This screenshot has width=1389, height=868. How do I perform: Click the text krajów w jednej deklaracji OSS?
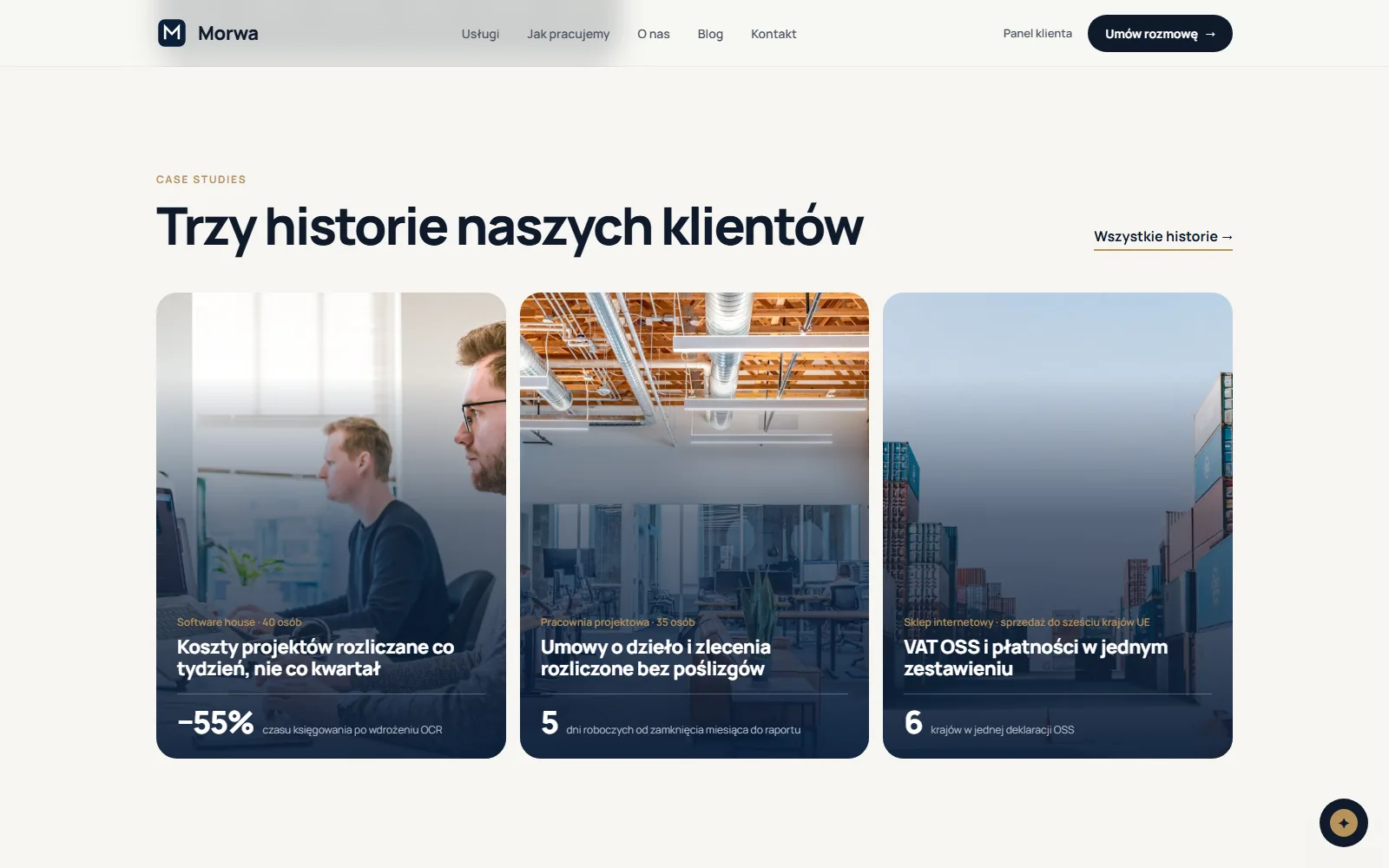tap(1003, 730)
